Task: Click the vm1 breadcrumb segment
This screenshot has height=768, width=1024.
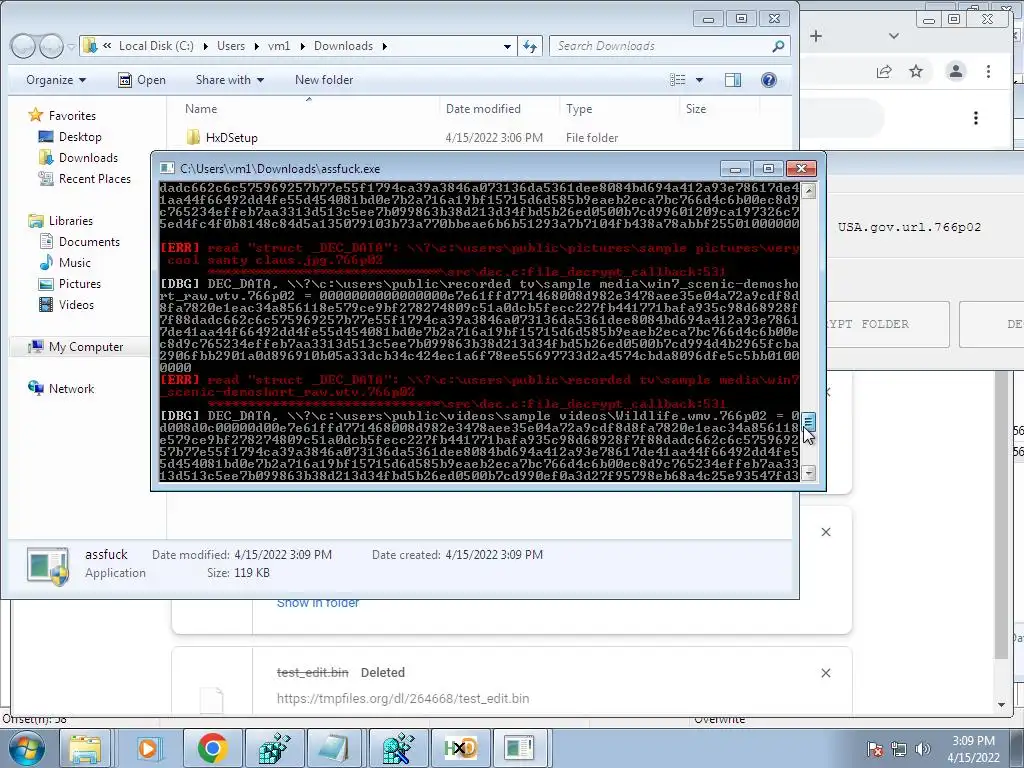Action: coord(279,46)
